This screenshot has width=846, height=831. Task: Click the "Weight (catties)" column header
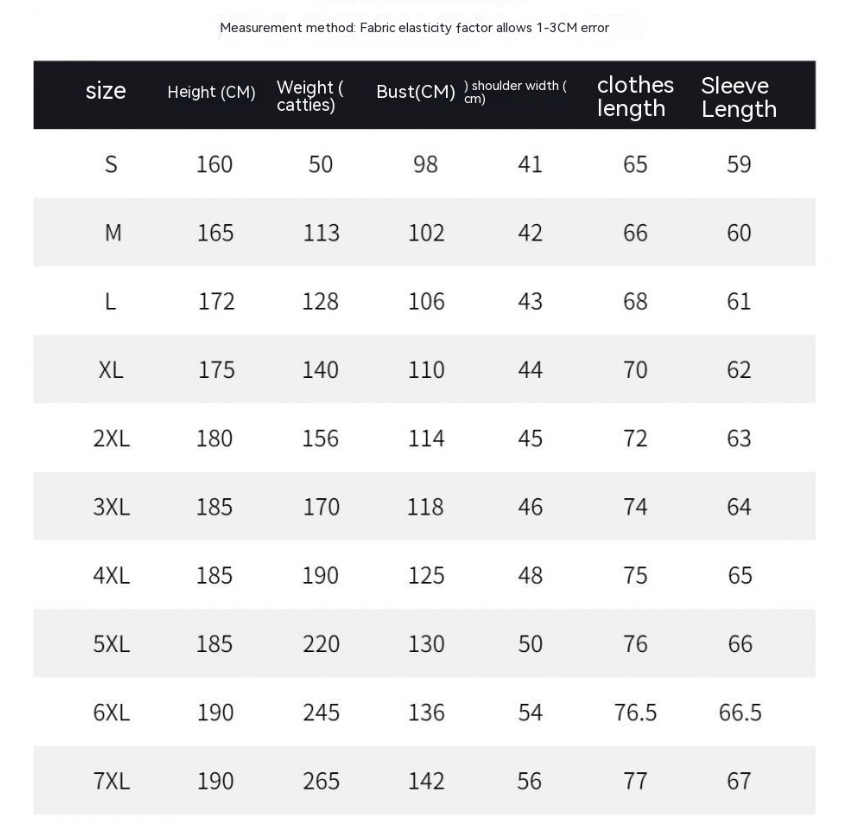[x=310, y=96]
